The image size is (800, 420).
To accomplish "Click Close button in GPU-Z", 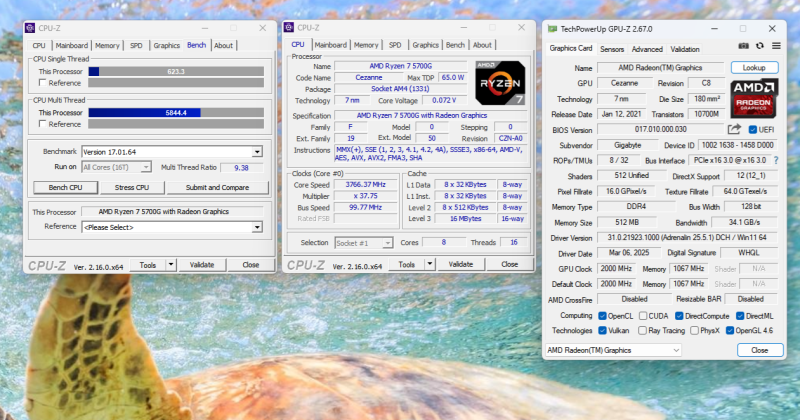I will (760, 350).
